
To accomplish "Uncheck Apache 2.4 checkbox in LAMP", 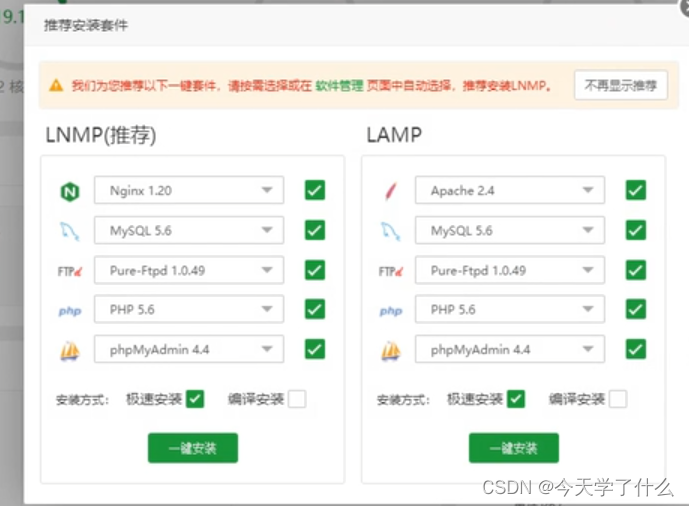I will click(636, 190).
